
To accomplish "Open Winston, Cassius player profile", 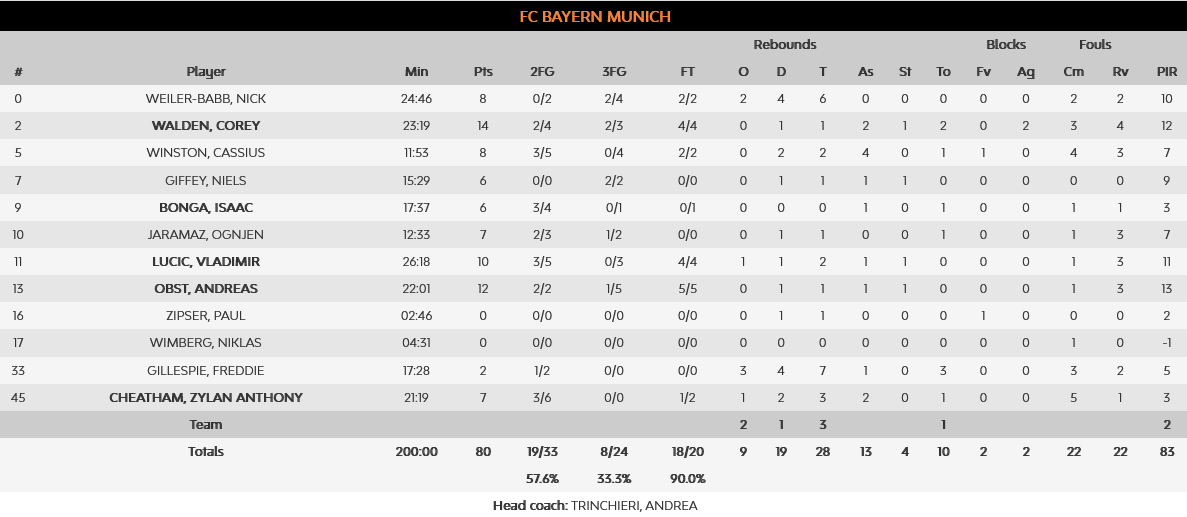I will [205, 153].
